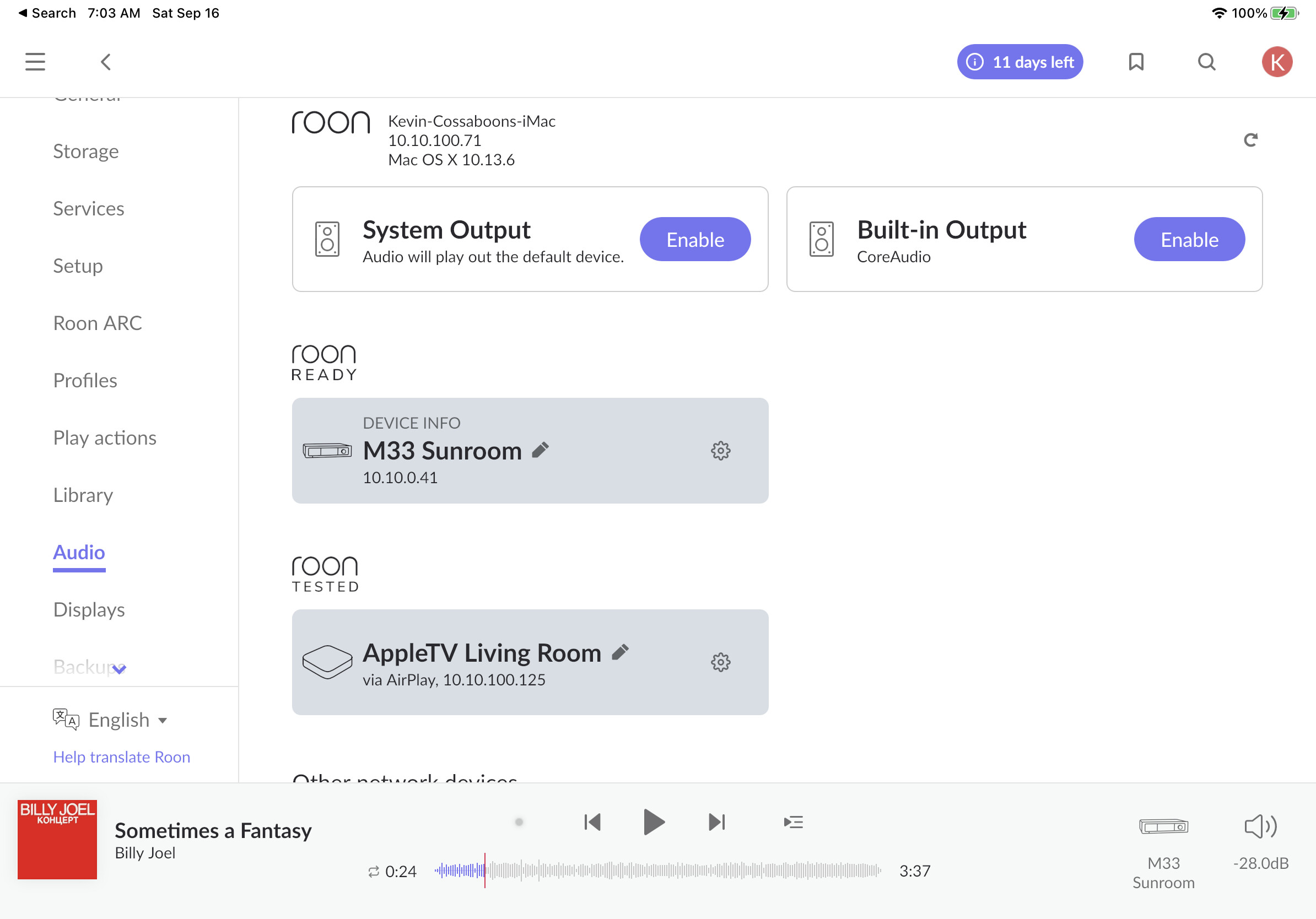The height and width of the screenshot is (919, 1316).
Task: Follow the Help translate Roon link
Action: (121, 757)
